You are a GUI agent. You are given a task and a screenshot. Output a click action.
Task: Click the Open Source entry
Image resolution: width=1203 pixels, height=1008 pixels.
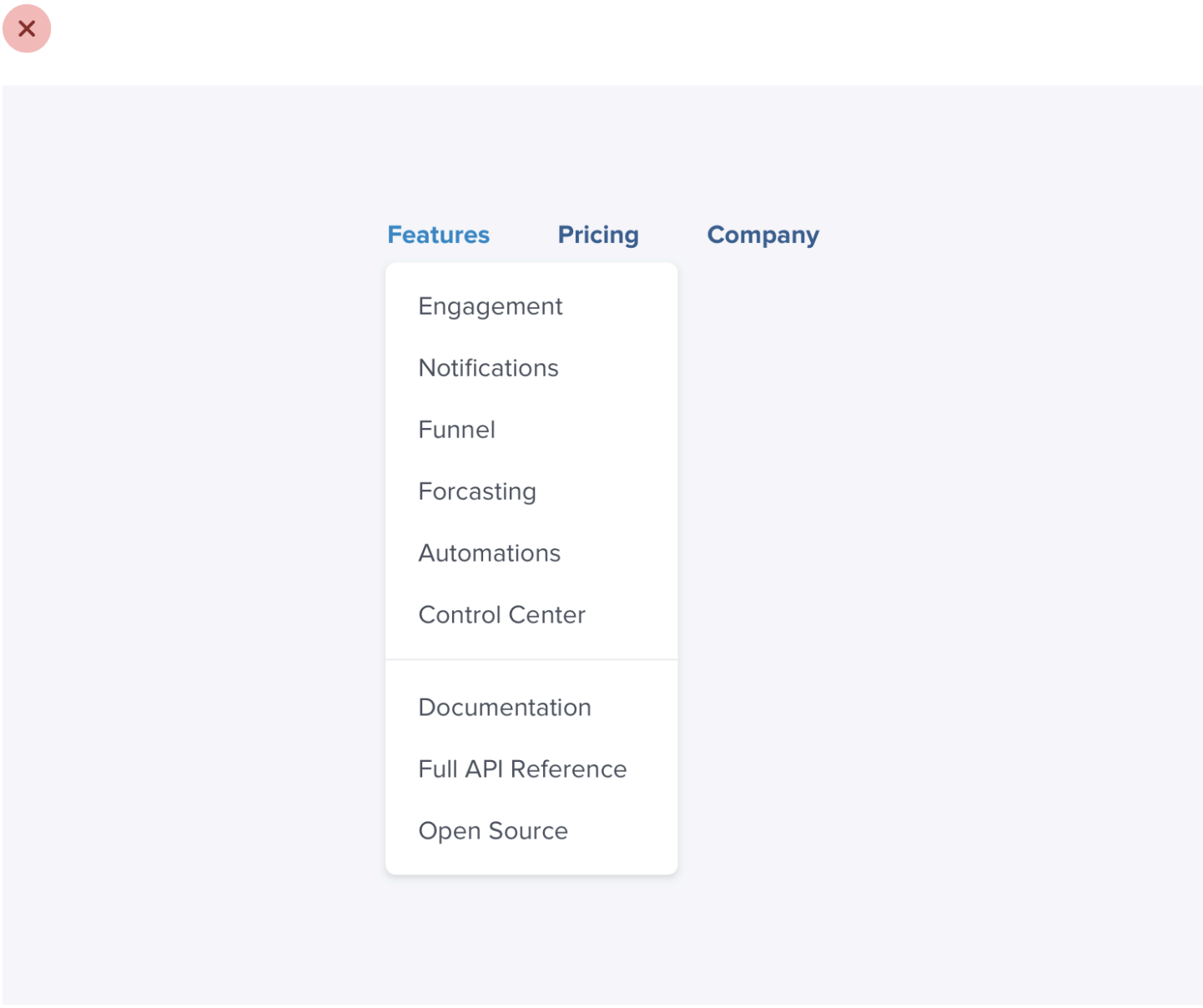coord(493,831)
